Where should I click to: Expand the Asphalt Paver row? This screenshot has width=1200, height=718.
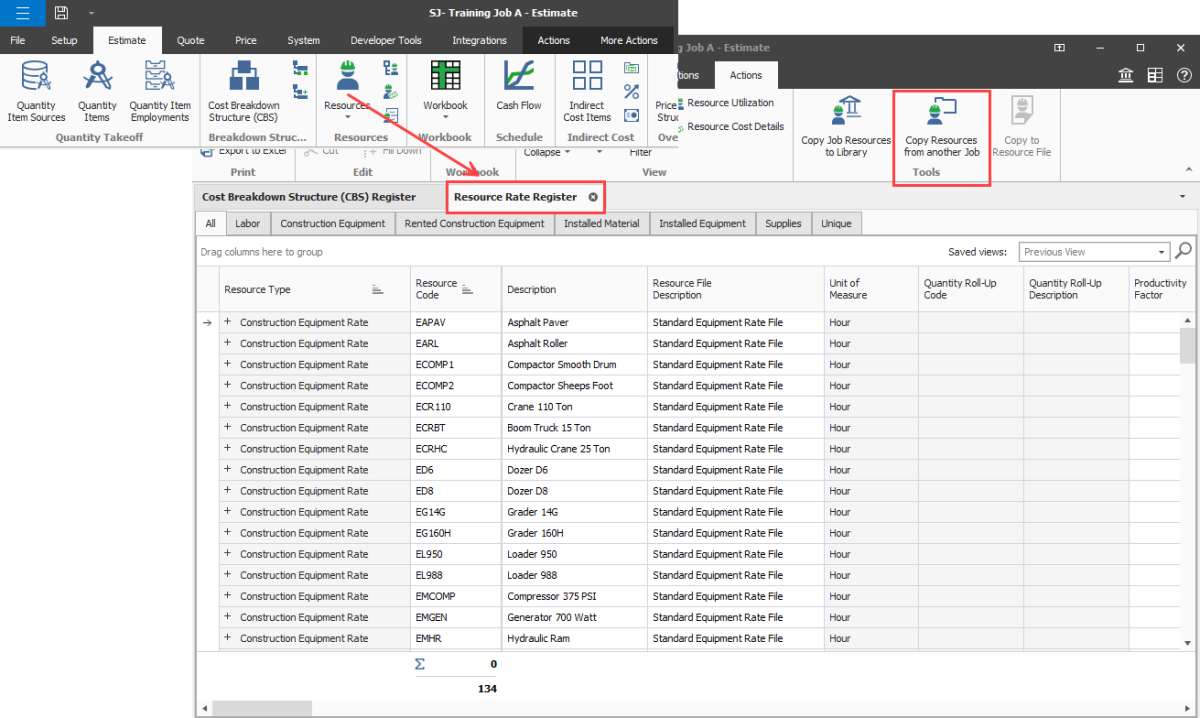click(x=227, y=322)
